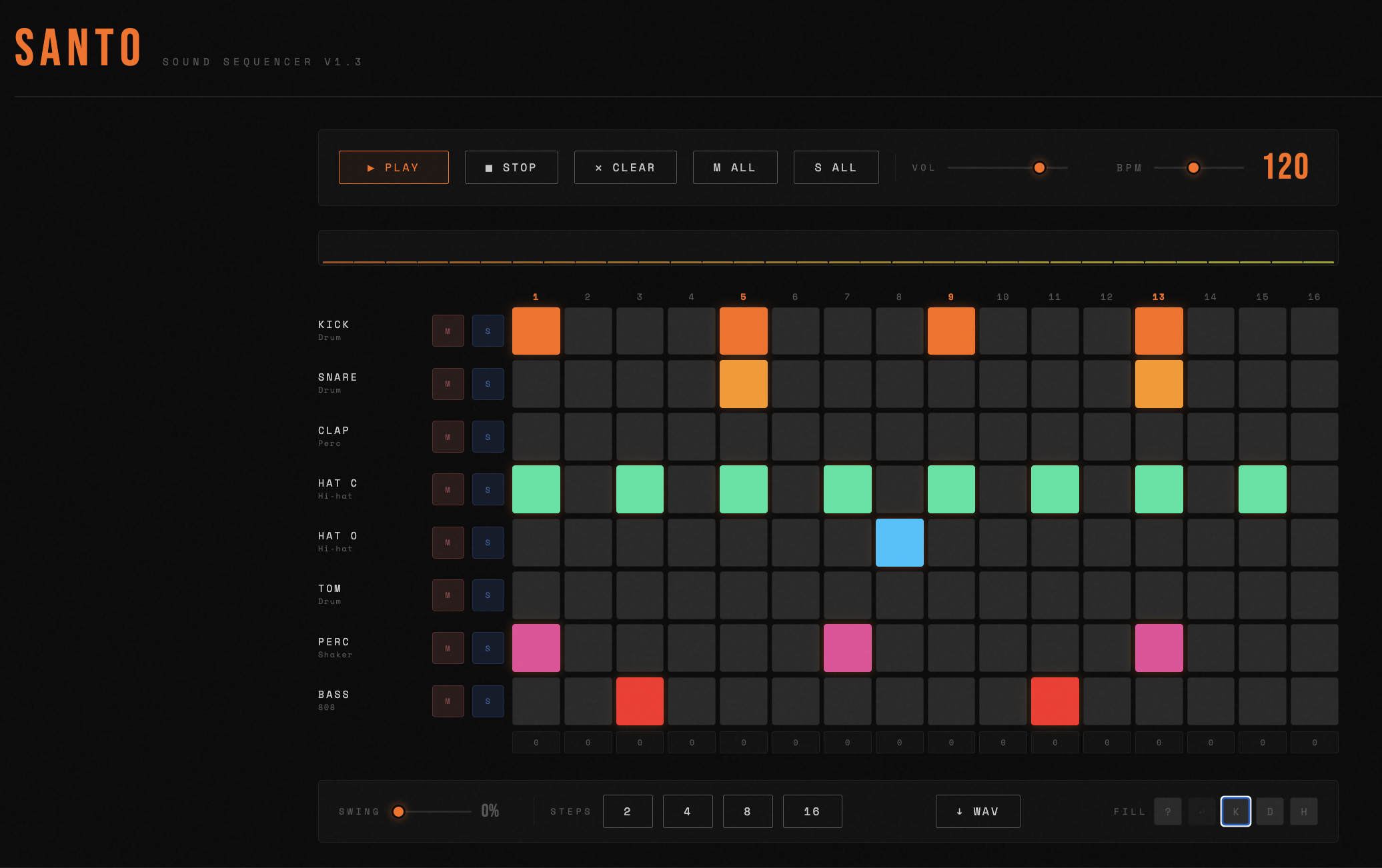Toggle off Kick pad on step 5

tap(744, 331)
